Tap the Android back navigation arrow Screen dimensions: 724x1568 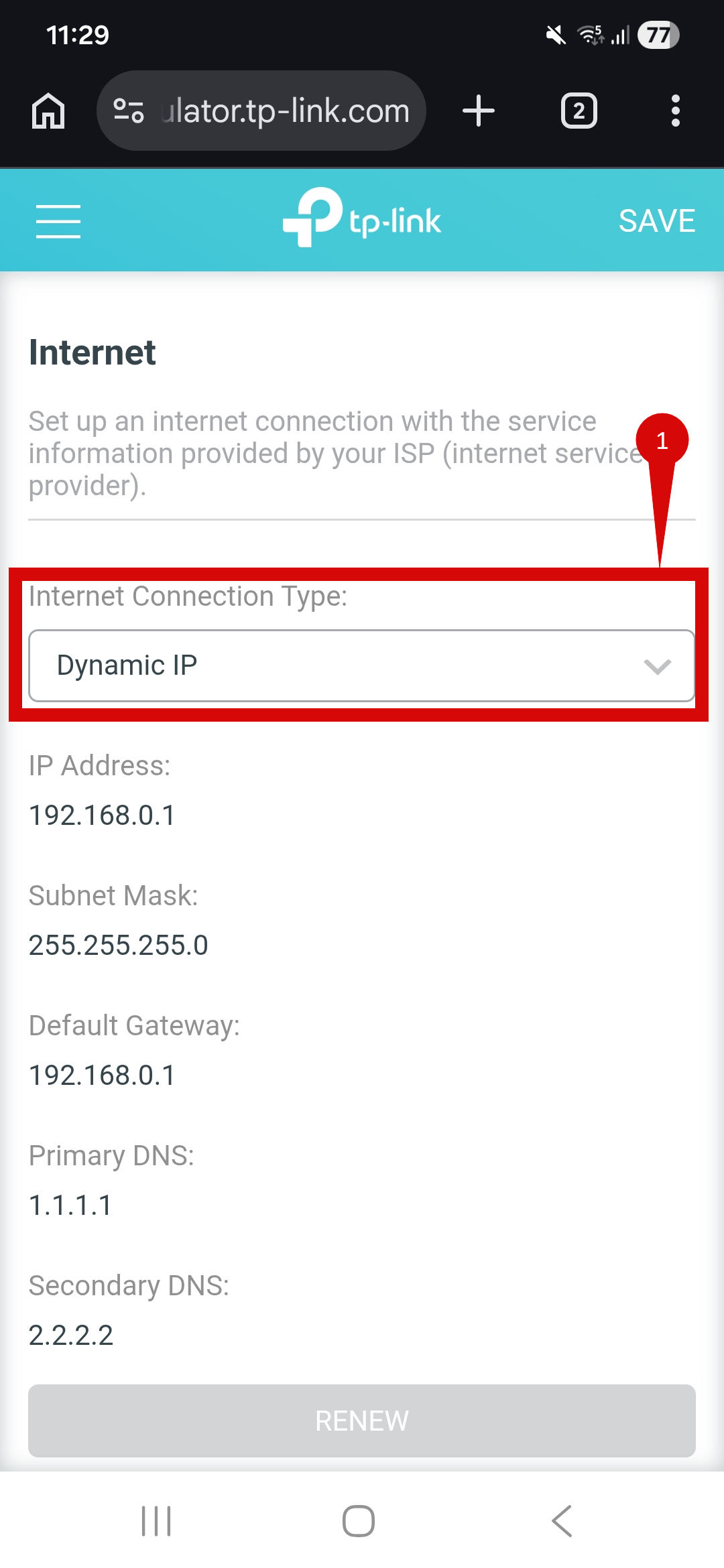pyautogui.click(x=562, y=1520)
